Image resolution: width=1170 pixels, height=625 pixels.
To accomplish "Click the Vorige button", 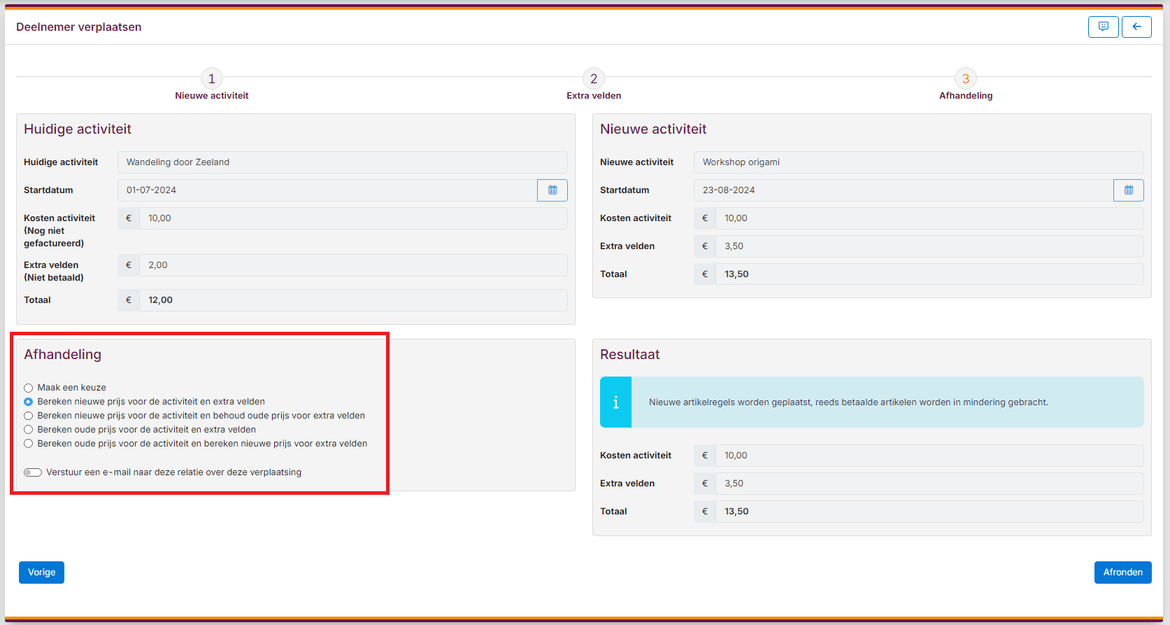I will (41, 572).
